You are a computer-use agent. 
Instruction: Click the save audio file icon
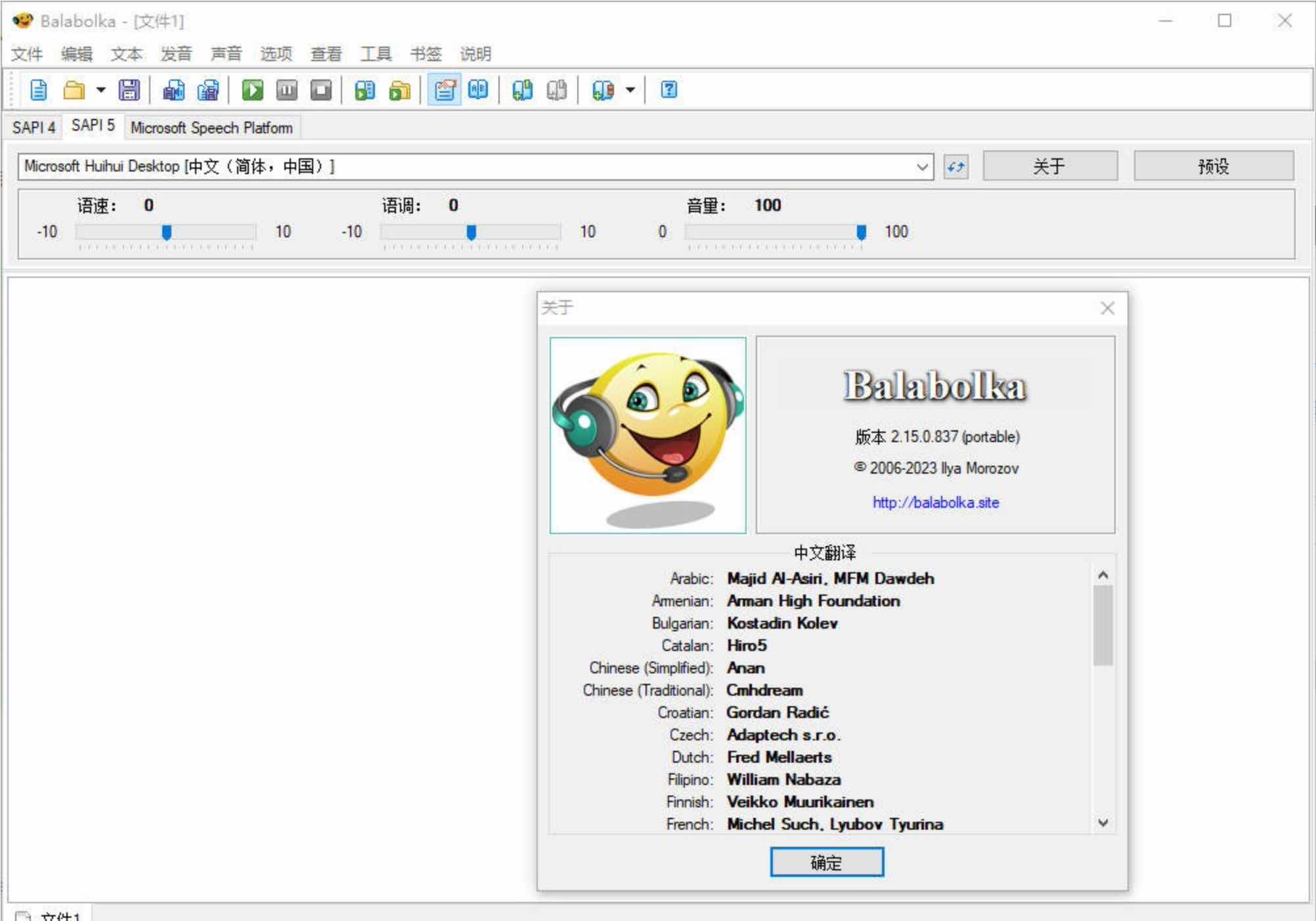[173, 90]
